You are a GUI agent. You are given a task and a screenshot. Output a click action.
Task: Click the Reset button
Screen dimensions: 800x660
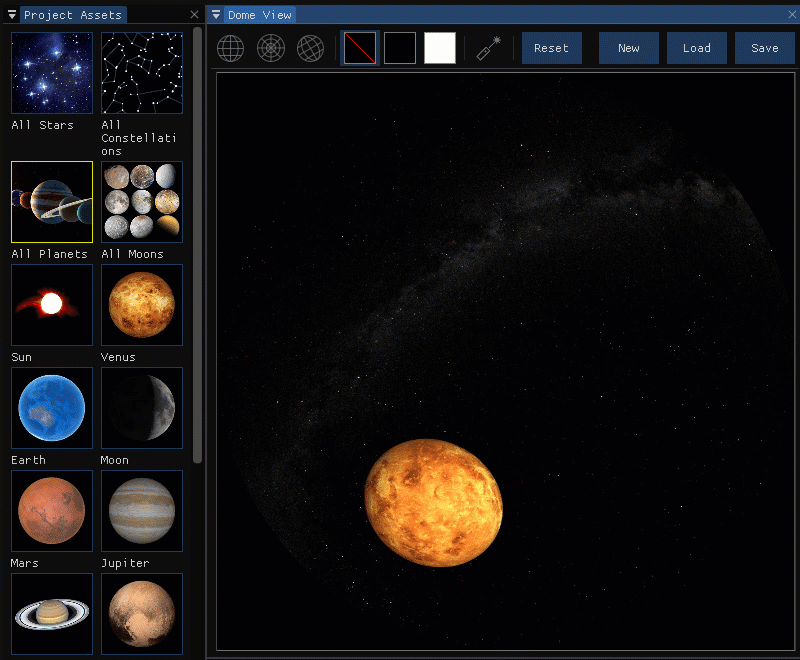(552, 48)
